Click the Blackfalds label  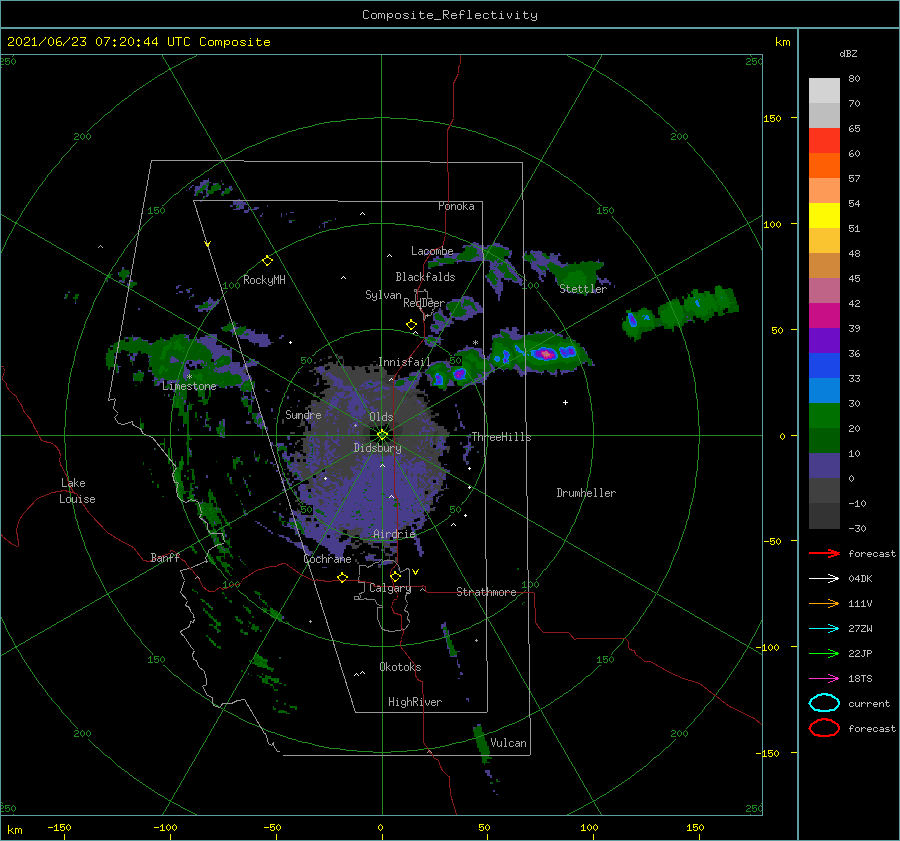[x=425, y=277]
